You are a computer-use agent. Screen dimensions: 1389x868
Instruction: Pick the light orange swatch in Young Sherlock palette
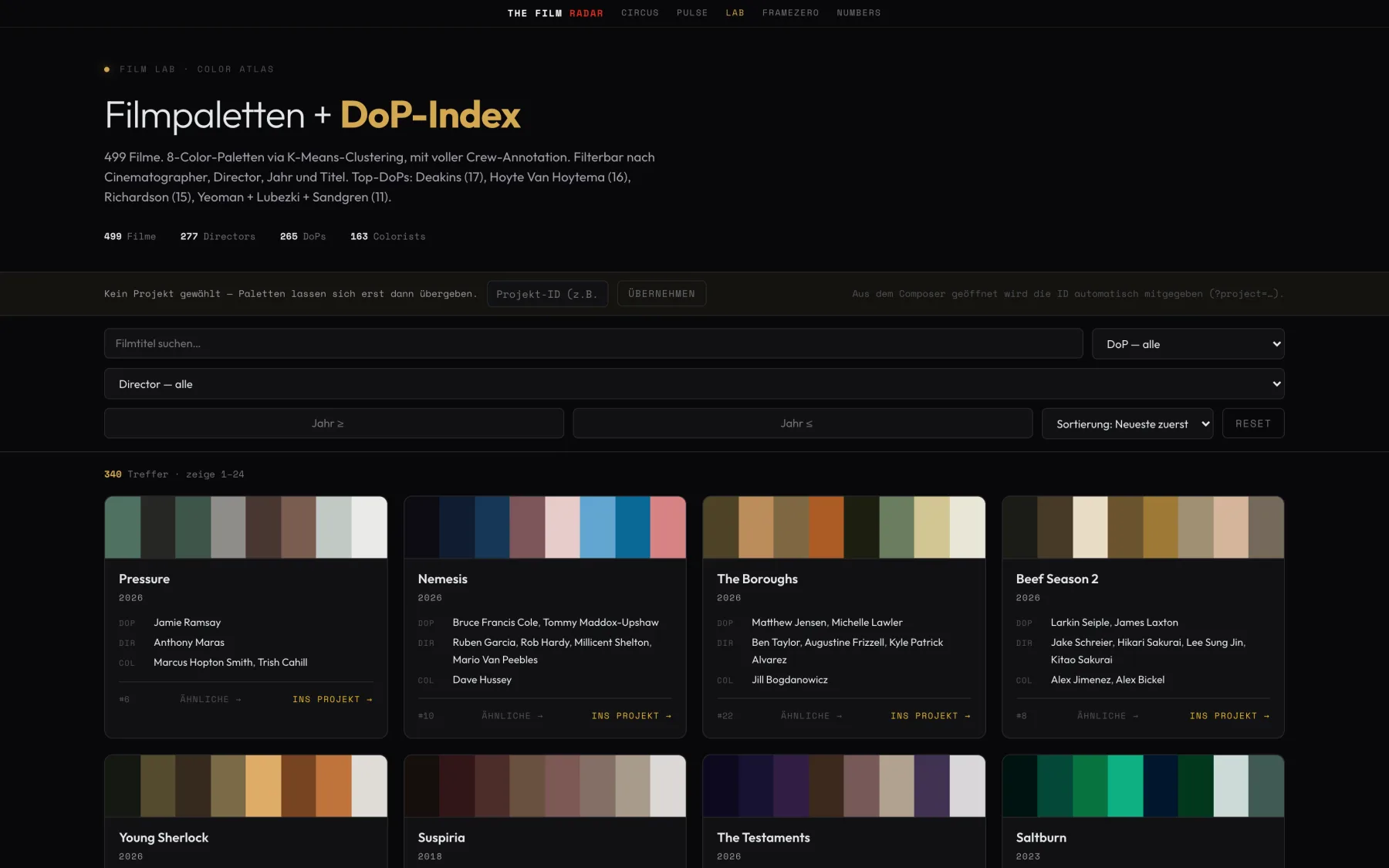click(263, 785)
